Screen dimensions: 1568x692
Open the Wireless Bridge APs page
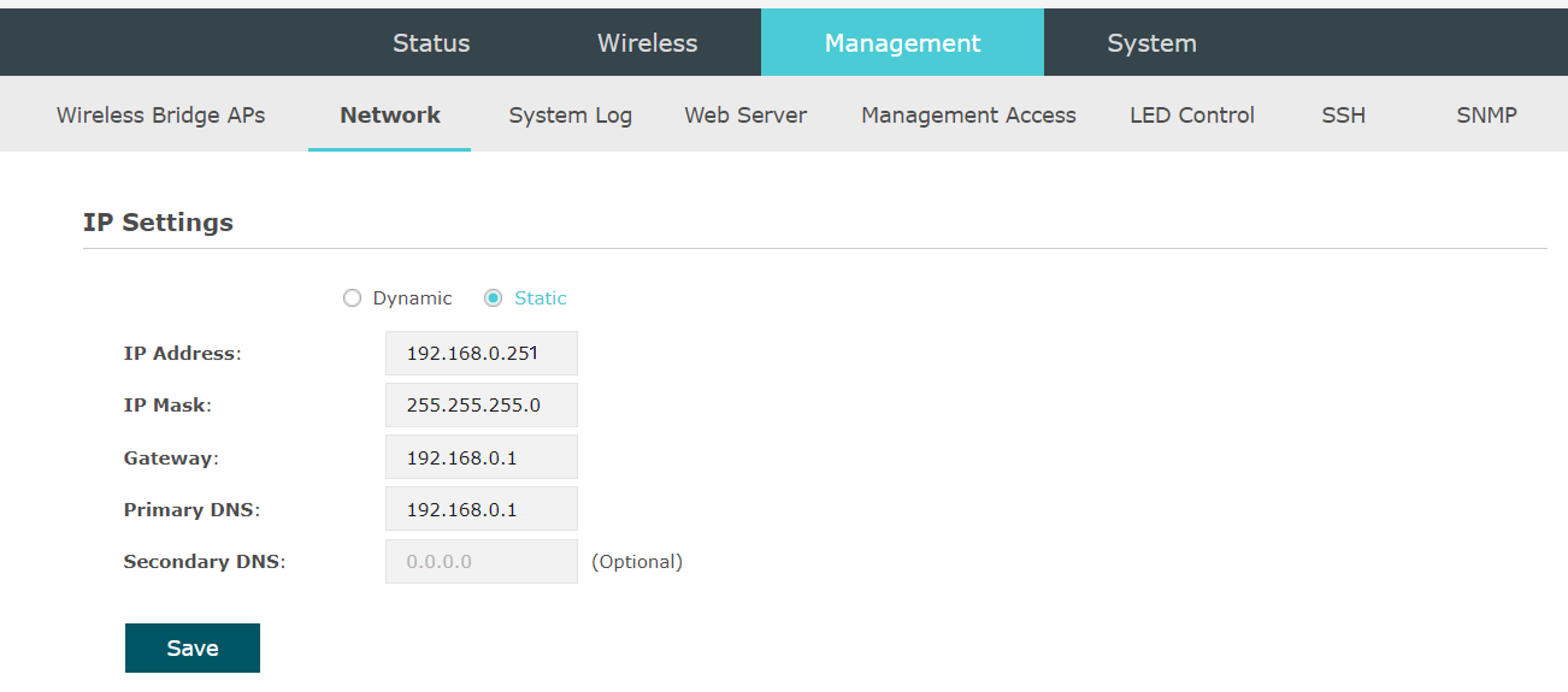click(161, 114)
